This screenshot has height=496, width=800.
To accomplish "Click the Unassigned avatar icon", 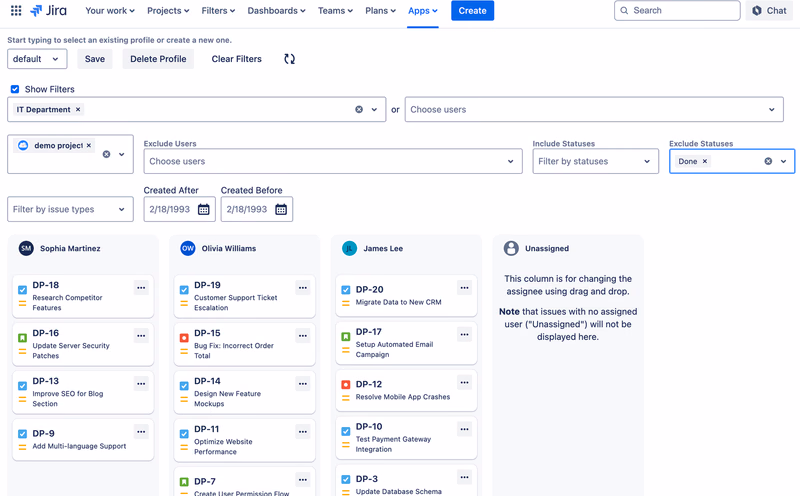I will click(x=511, y=249).
